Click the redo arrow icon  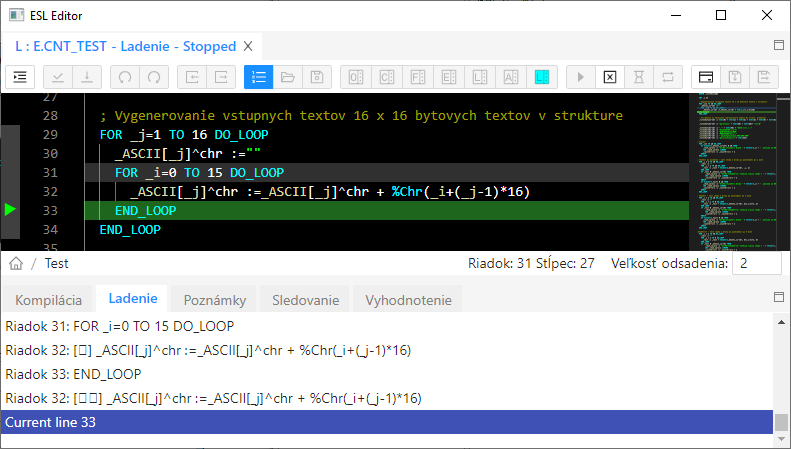[154, 76]
